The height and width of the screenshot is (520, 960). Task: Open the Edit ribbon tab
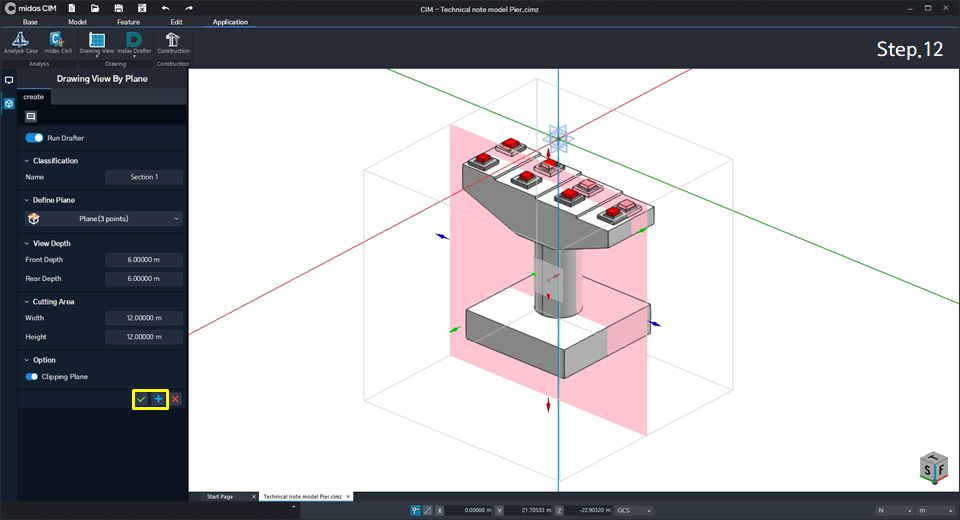click(x=176, y=22)
